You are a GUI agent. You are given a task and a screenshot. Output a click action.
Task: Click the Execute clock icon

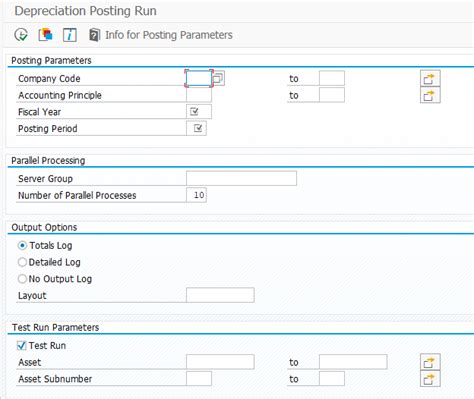(x=21, y=35)
